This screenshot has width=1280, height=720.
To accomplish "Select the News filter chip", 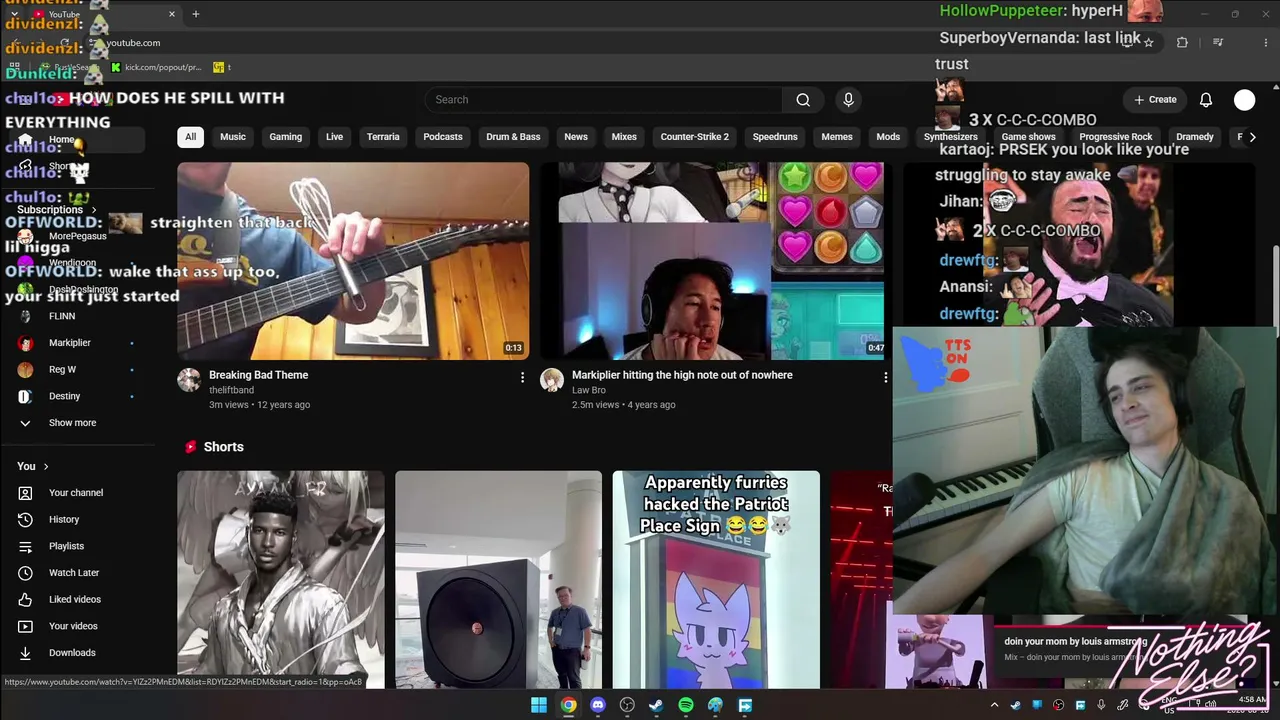I will pyautogui.click(x=576, y=137).
